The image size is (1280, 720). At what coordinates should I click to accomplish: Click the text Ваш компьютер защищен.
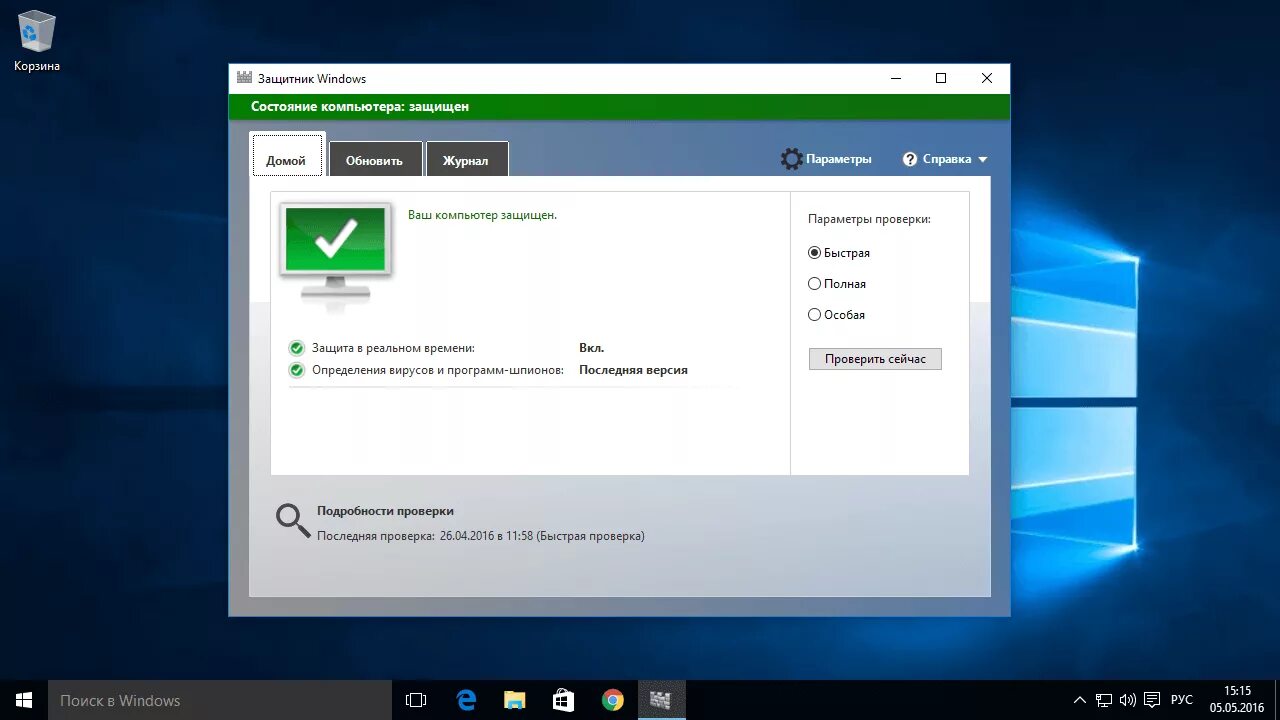point(482,215)
